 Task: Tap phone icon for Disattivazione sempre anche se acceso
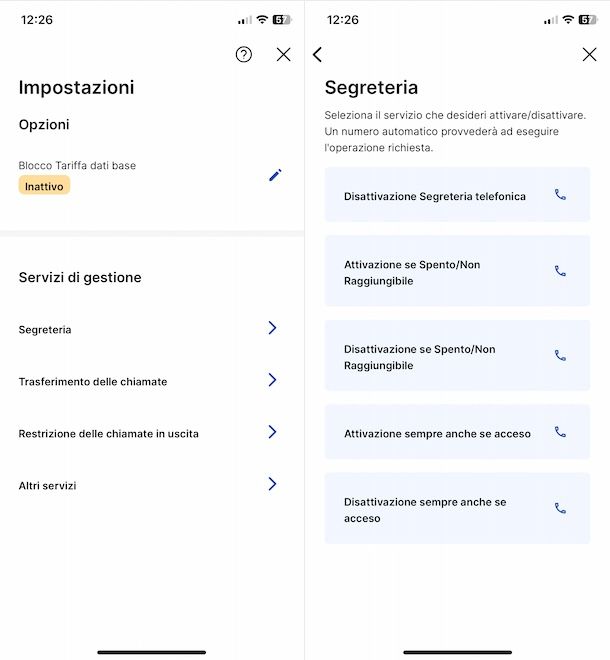[x=560, y=508]
